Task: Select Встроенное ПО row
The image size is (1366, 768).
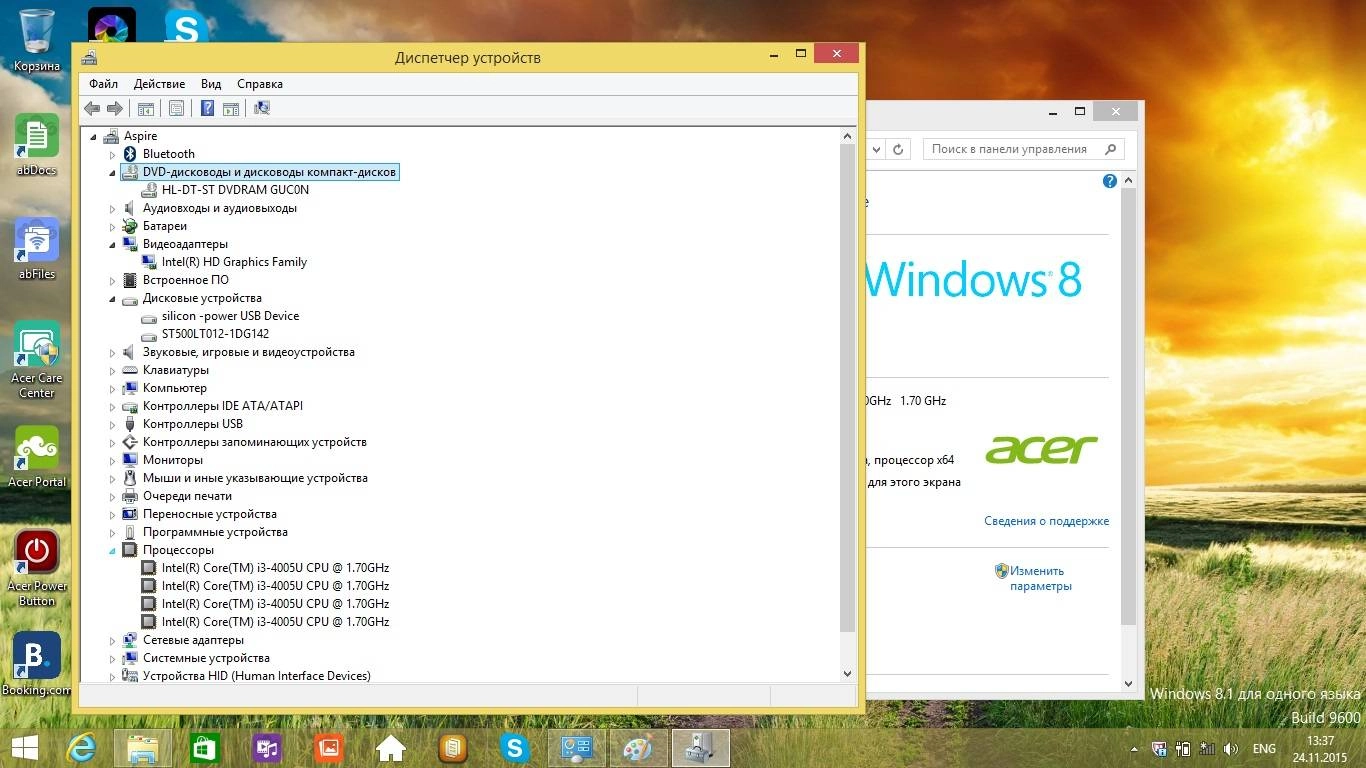Action: (186, 280)
